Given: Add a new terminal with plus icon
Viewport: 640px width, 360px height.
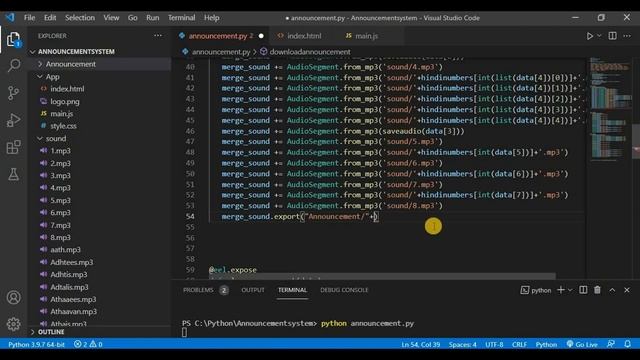Looking at the screenshot, I should [561, 290].
